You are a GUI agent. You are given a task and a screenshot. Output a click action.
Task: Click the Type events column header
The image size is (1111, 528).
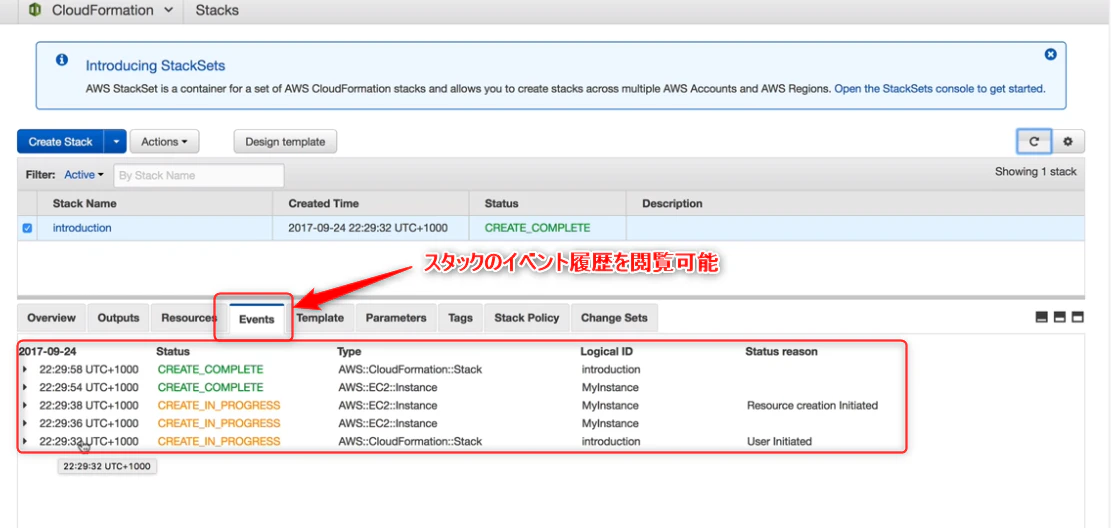(x=349, y=352)
